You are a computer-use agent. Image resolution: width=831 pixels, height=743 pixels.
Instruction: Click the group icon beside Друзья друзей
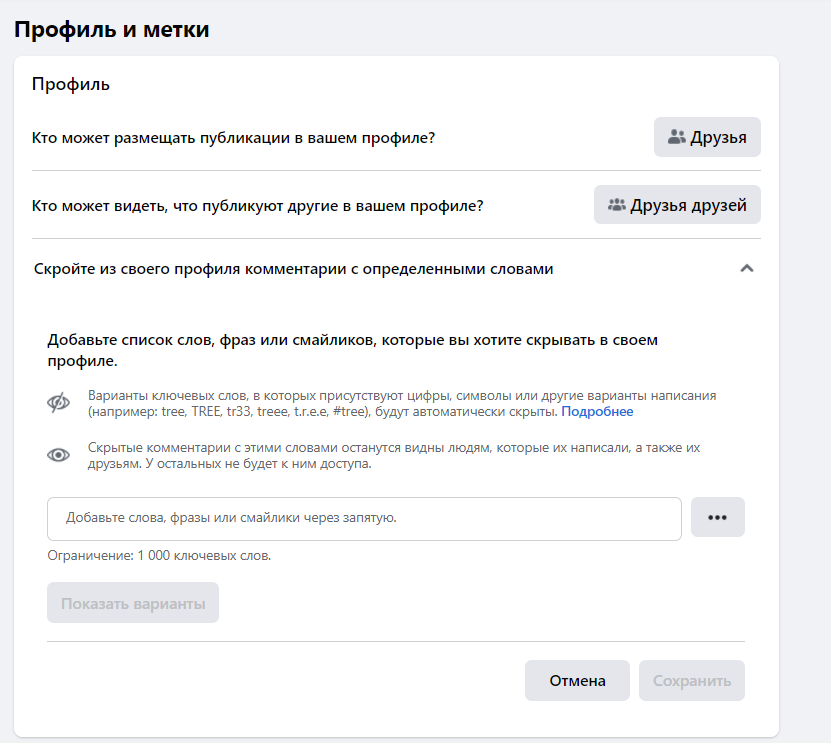tap(616, 205)
